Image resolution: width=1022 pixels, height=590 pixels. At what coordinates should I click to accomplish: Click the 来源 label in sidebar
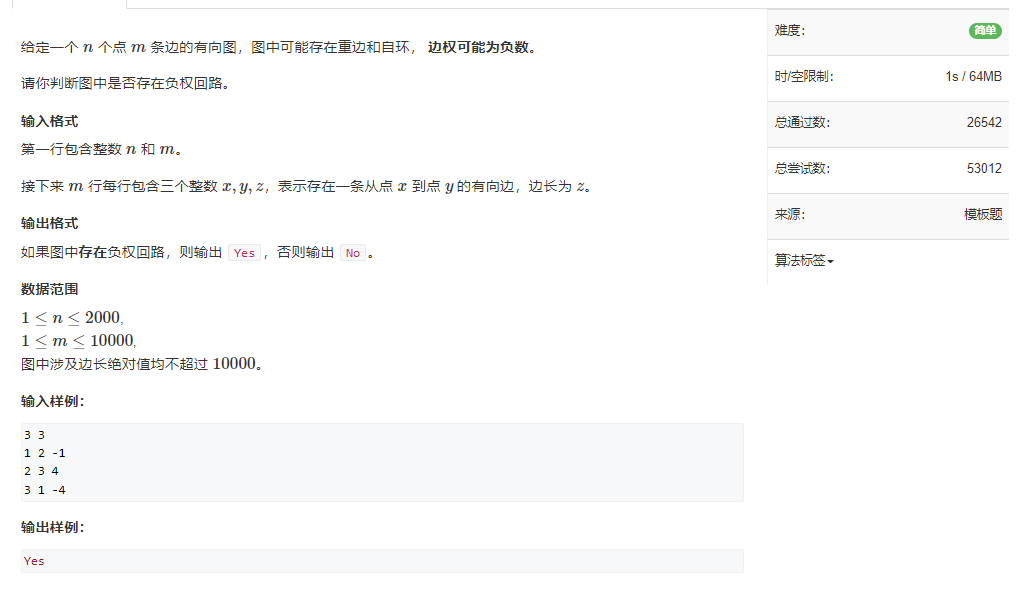(789, 214)
